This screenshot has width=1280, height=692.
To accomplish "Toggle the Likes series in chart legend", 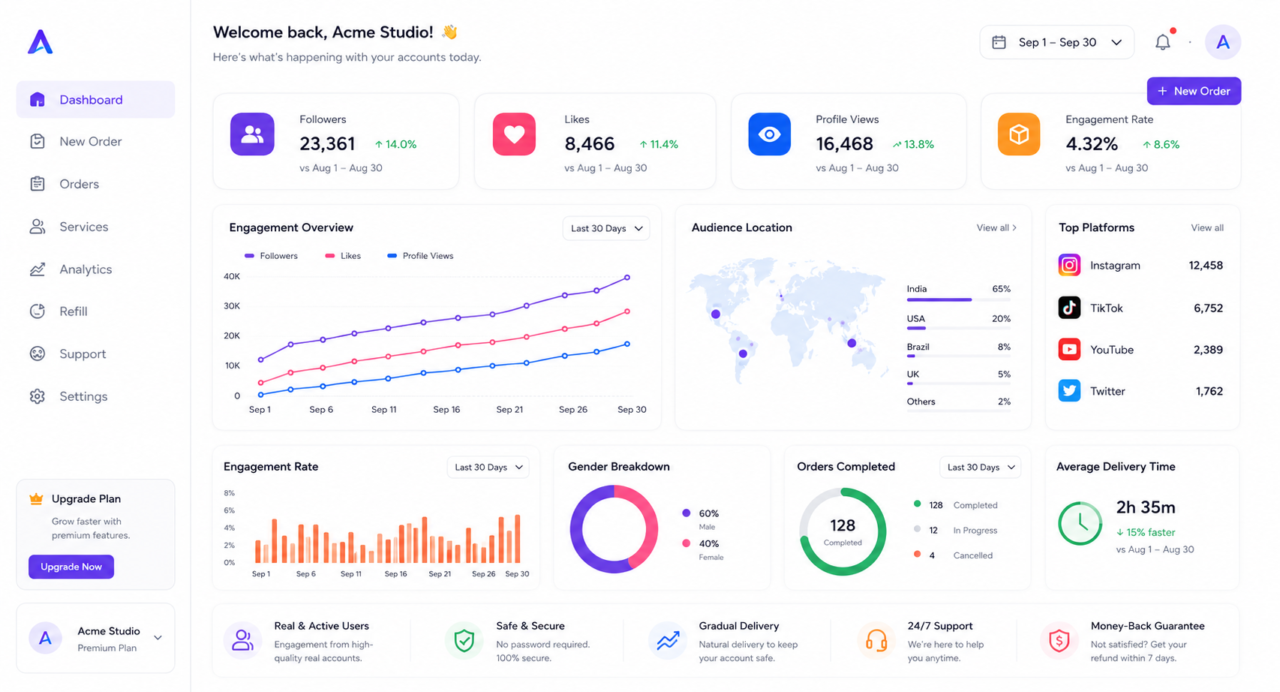I will (343, 256).
